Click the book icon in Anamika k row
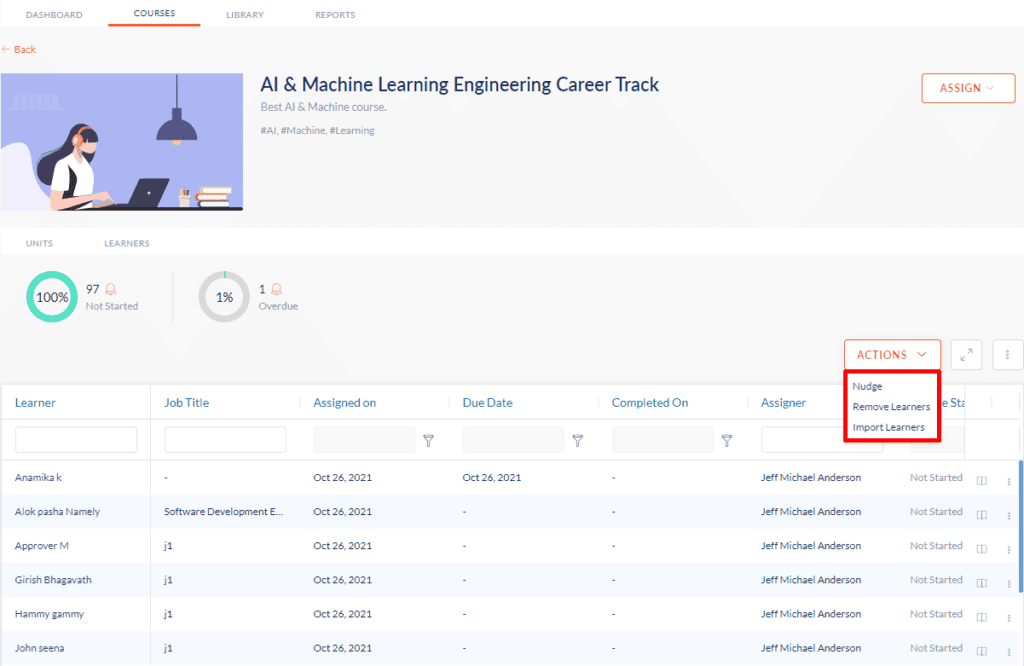 tap(982, 481)
